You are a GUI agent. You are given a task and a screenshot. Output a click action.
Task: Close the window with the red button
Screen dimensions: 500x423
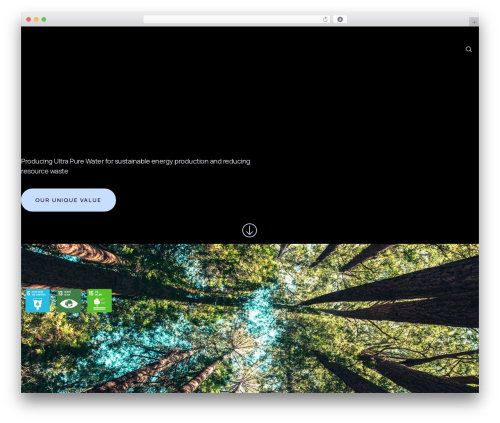click(x=29, y=19)
